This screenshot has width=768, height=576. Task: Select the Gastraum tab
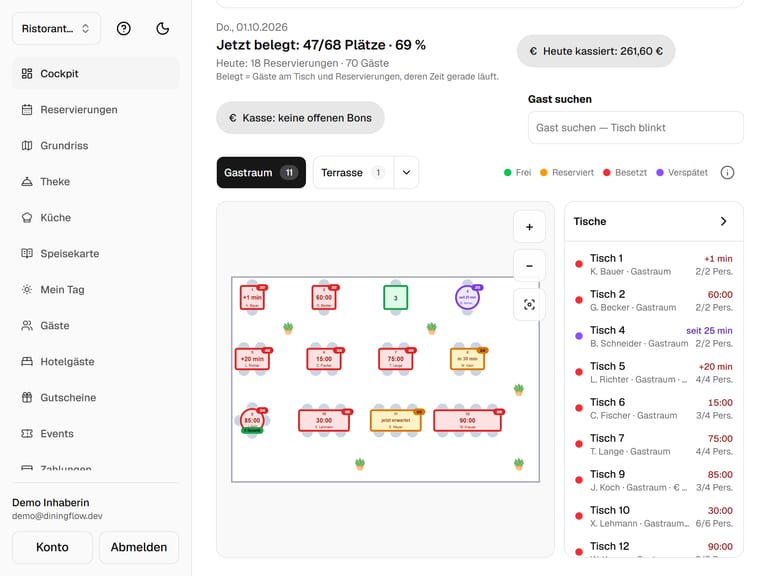261,172
